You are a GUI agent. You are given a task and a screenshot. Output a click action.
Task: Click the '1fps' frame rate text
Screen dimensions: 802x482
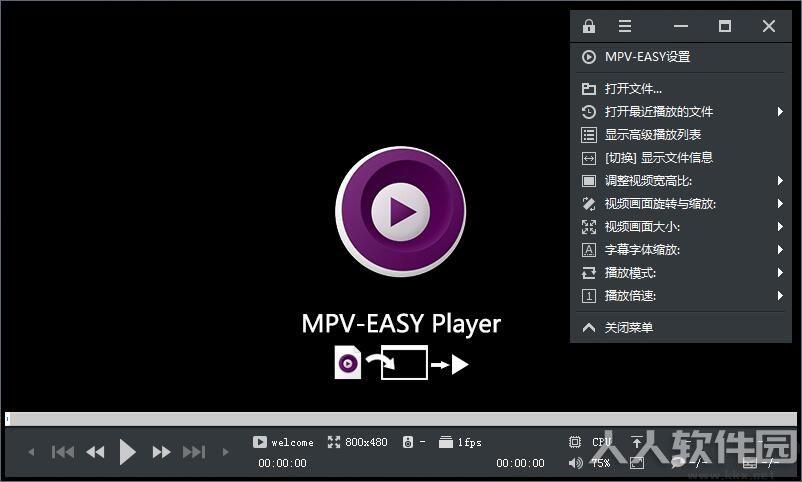click(x=470, y=443)
